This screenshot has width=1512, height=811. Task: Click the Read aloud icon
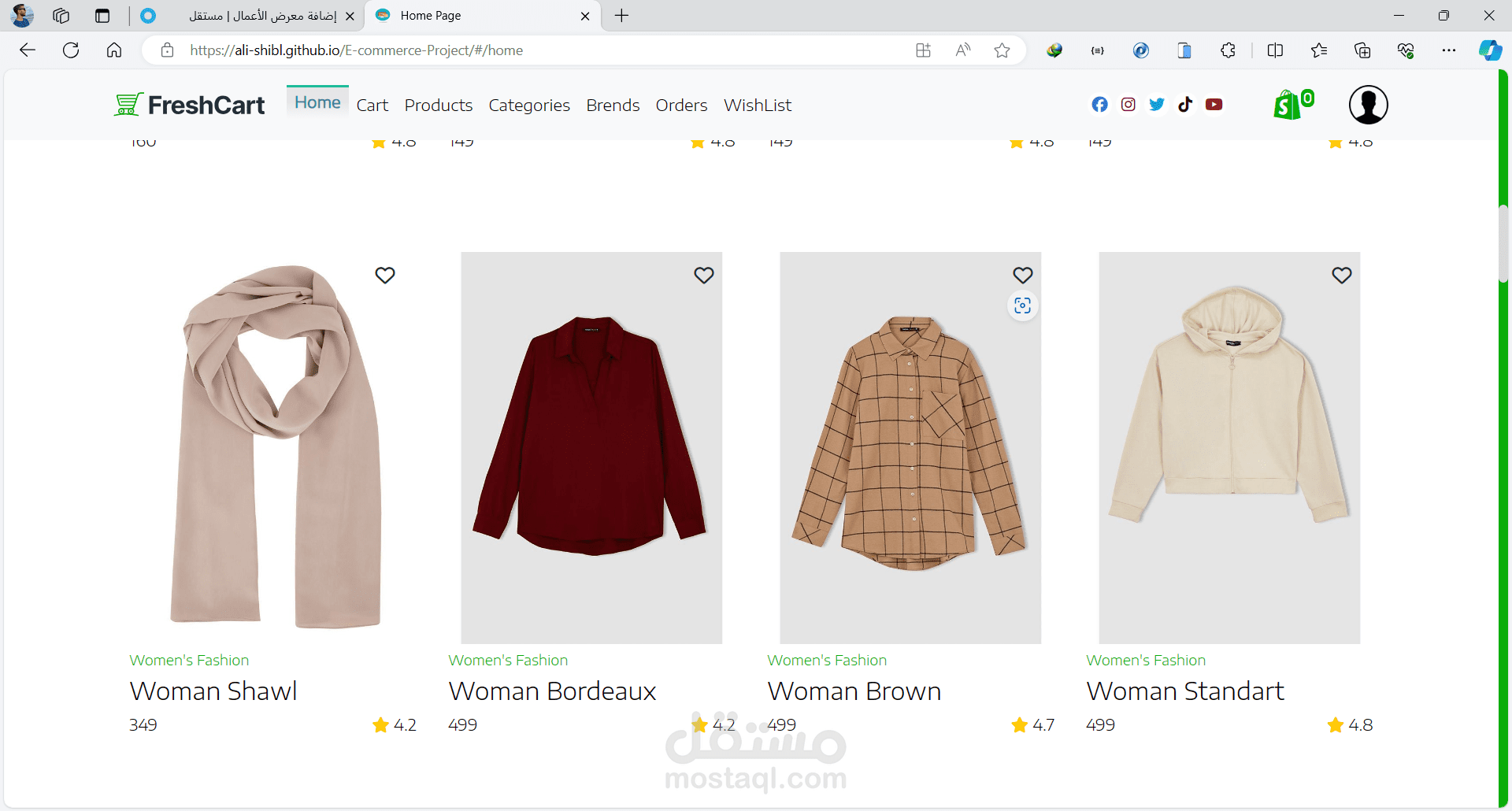point(963,50)
